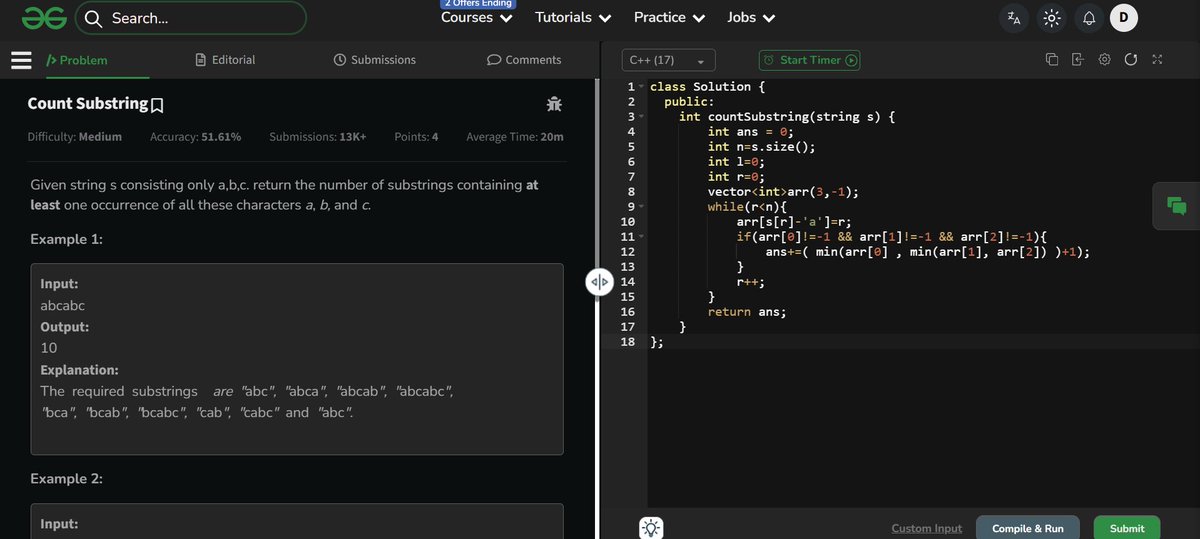1200x539 pixels.
Task: Bookmark the Count Substring problem
Action: pyautogui.click(x=157, y=104)
